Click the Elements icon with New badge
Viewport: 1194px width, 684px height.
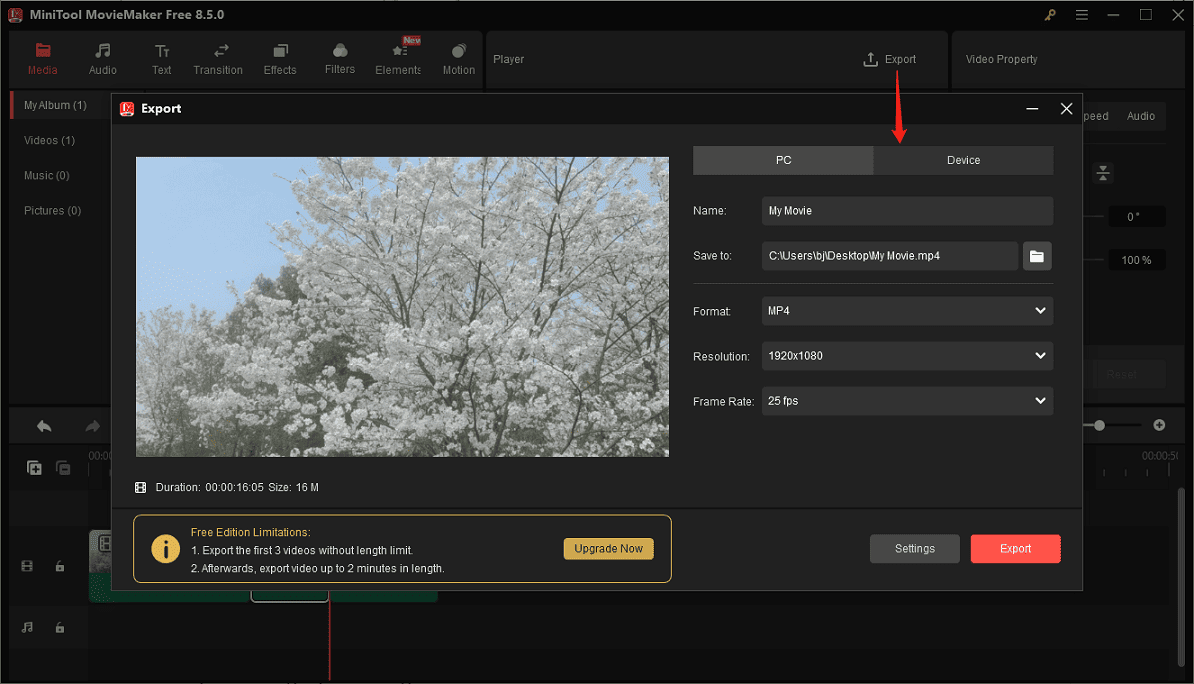[x=398, y=58]
